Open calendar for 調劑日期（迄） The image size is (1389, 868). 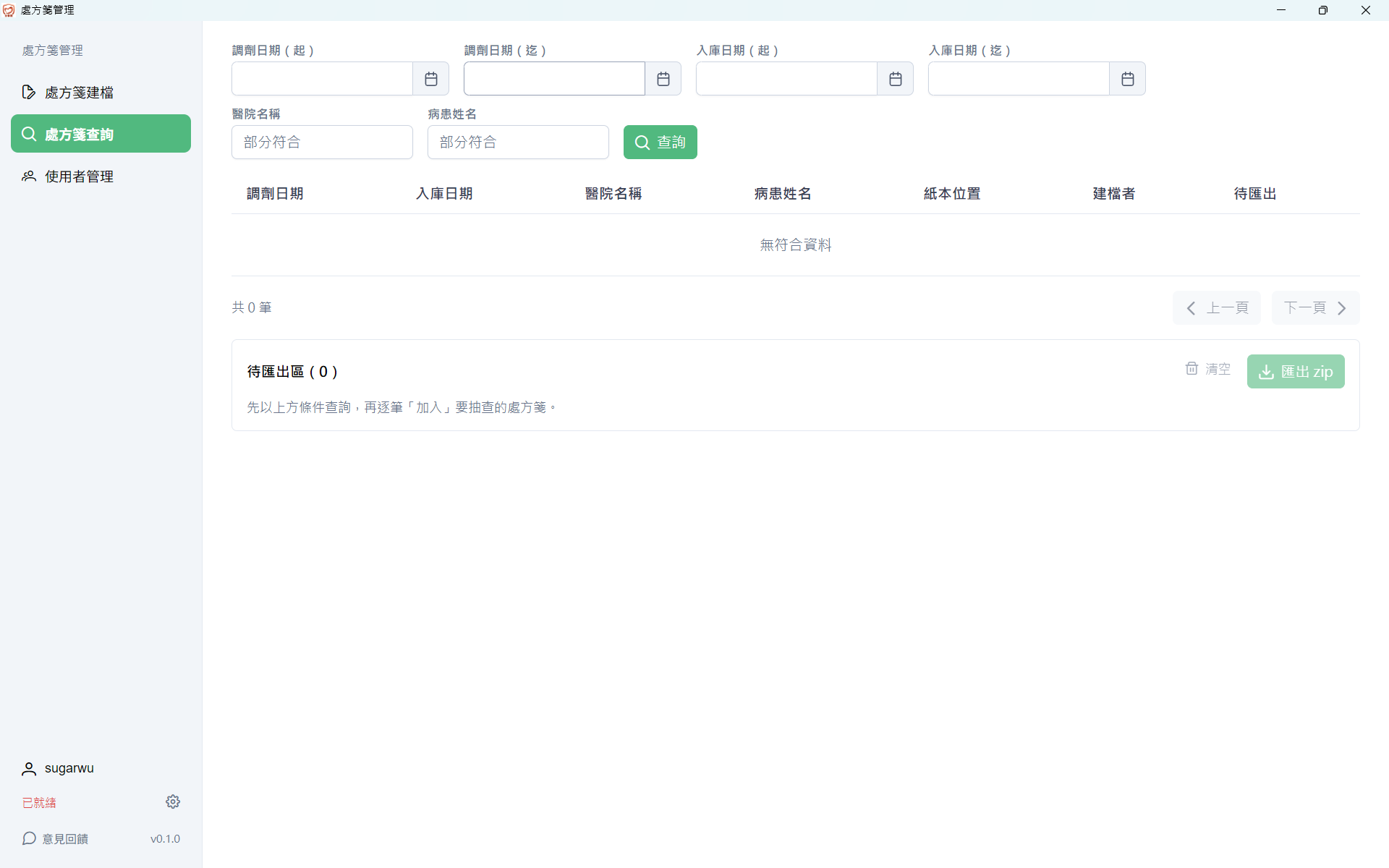click(x=663, y=79)
